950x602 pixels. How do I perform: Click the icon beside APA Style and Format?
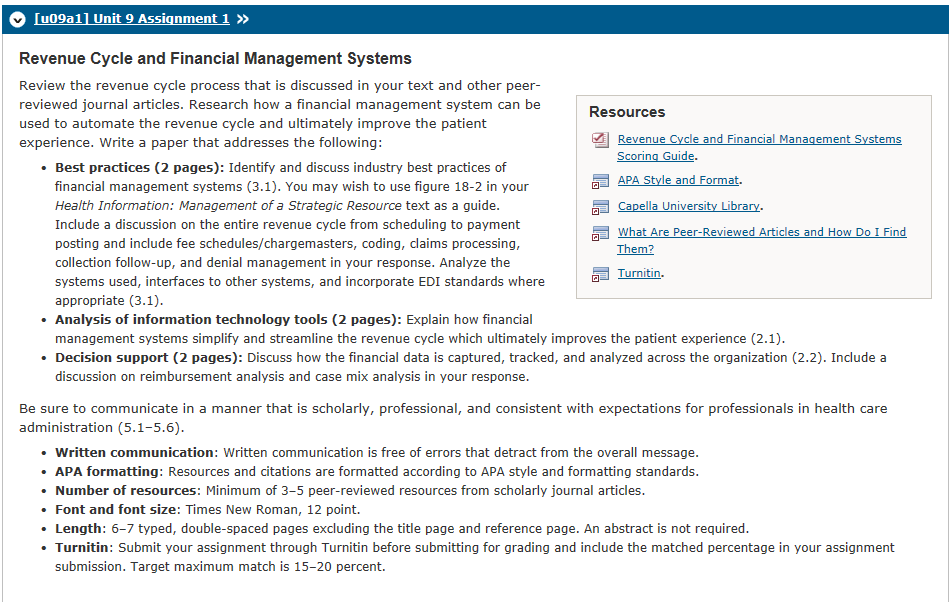pyautogui.click(x=600, y=180)
